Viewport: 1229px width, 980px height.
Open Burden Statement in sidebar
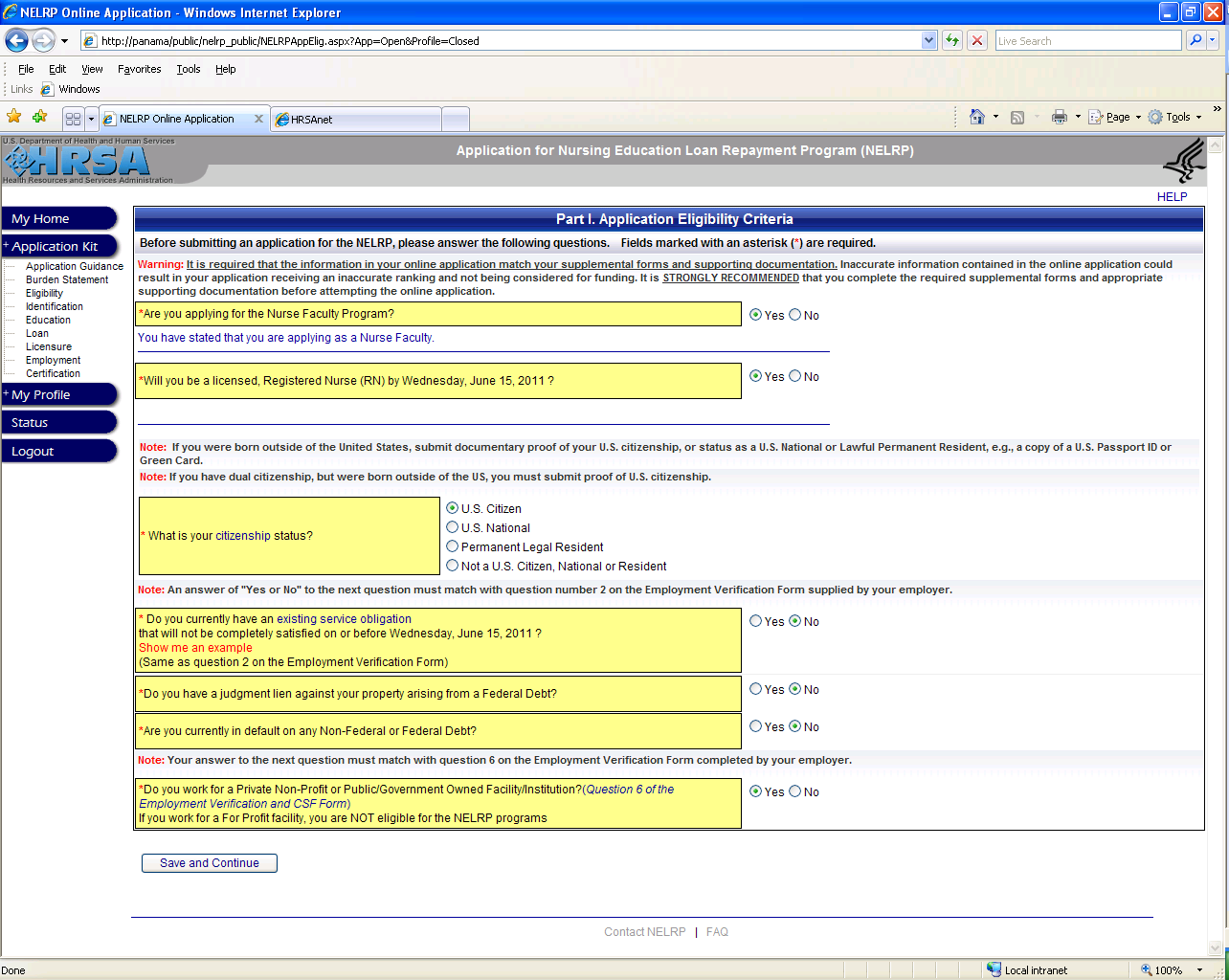(67, 279)
